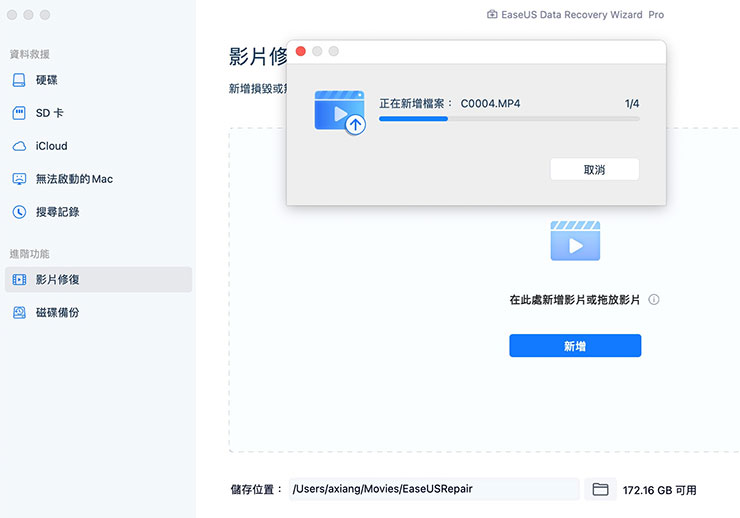Click the 正在新增檔案 status label
The width and height of the screenshot is (740, 518).
tap(416, 103)
